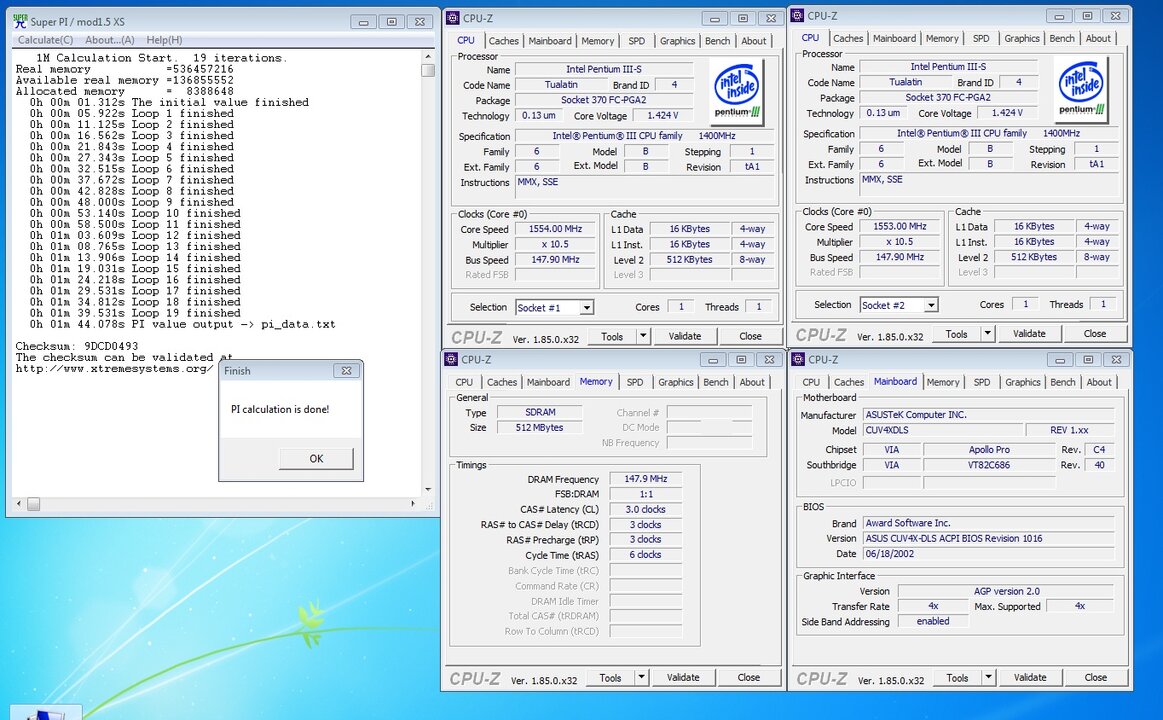
Task: Click the Apollo Pro chipset field
Action: click(989, 449)
